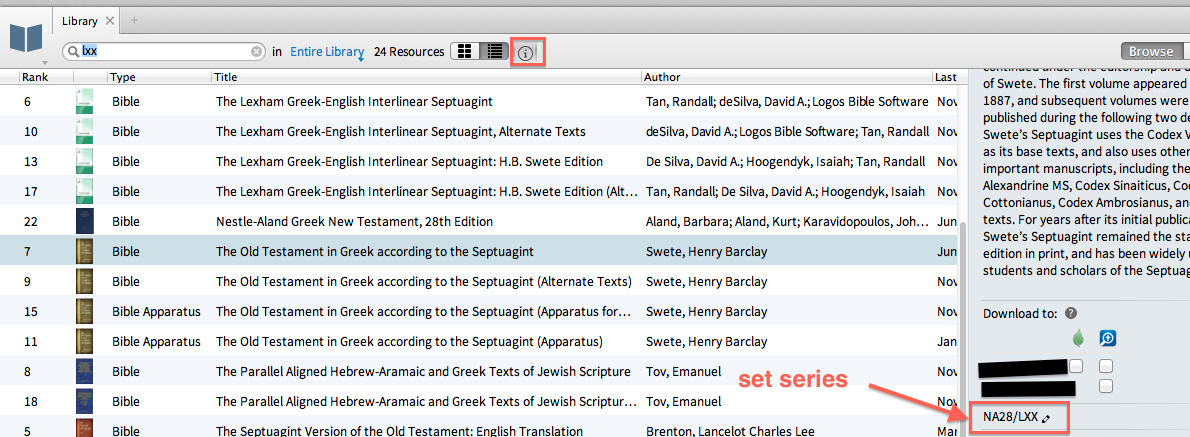
Task: Click cover icon of rank 13 Swete Edition
Action: pyautogui.click(x=84, y=162)
